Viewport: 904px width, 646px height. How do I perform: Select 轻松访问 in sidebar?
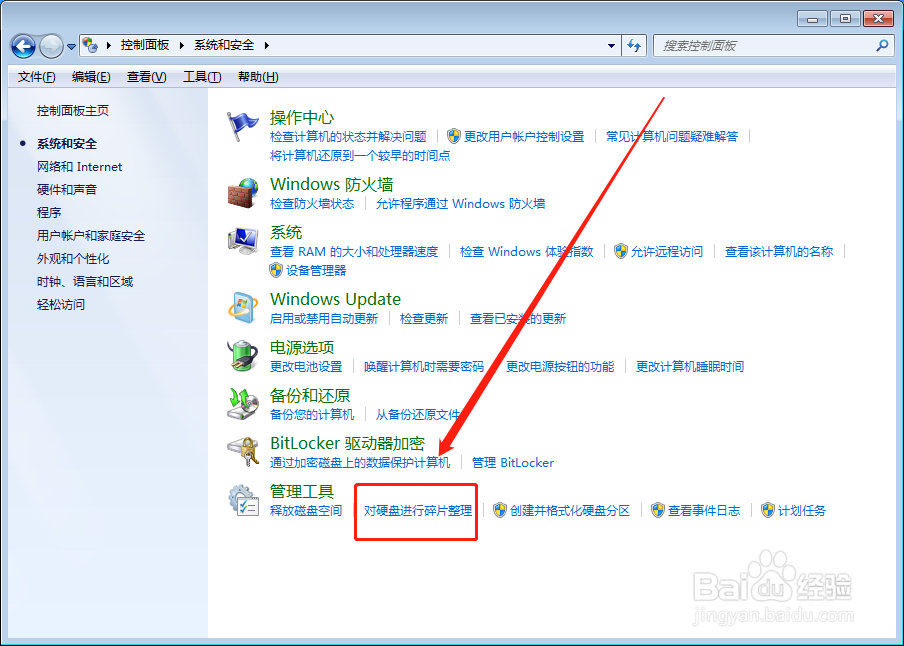point(61,305)
